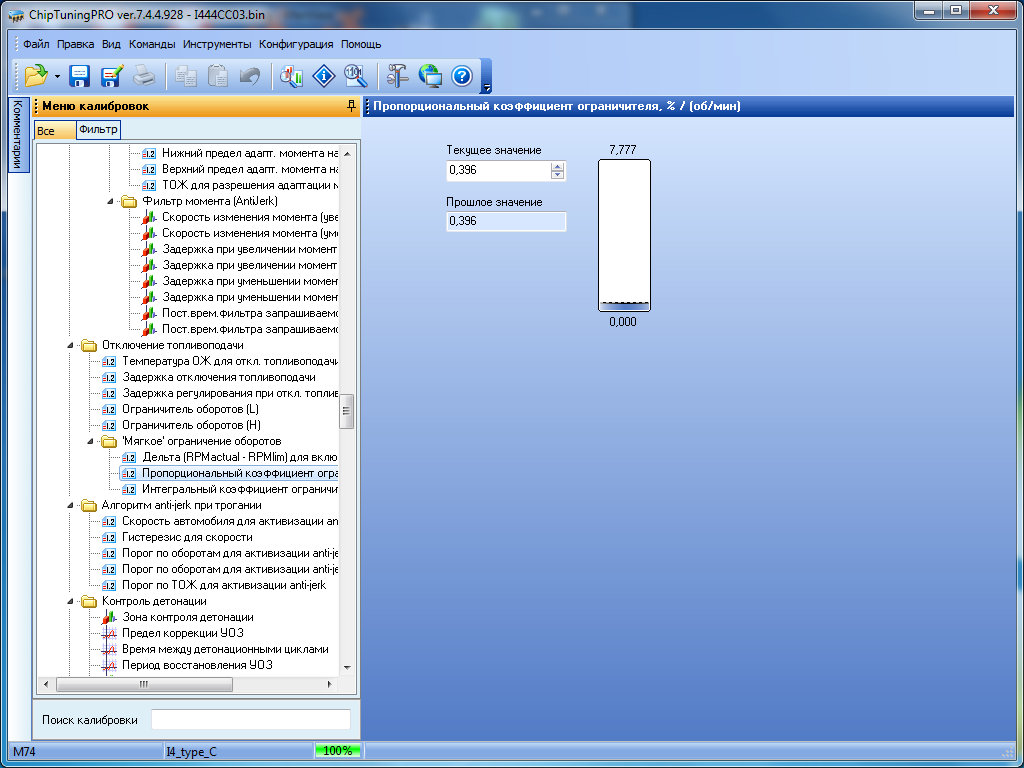The height and width of the screenshot is (768, 1024).
Task: Click the Save floppy disk icon
Action: [x=79, y=75]
